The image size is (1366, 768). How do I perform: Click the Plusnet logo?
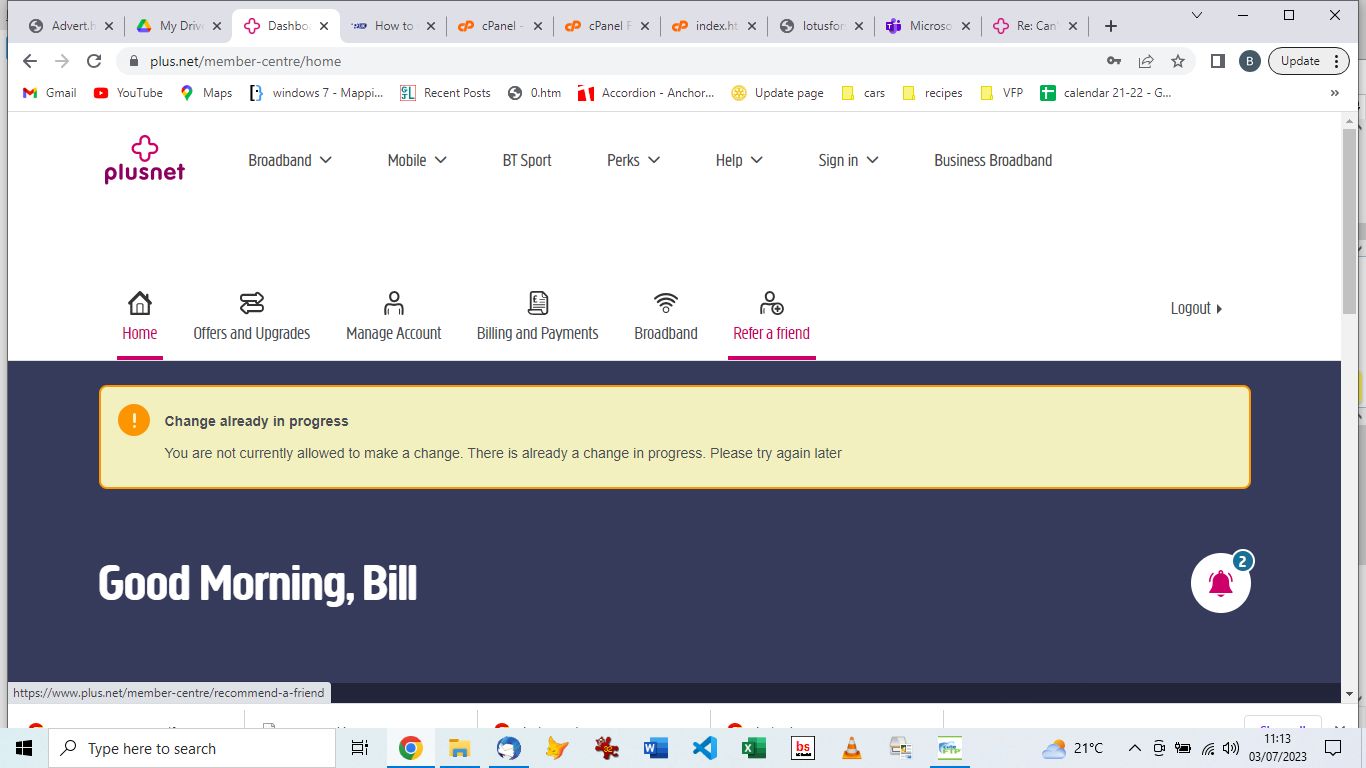[145, 160]
